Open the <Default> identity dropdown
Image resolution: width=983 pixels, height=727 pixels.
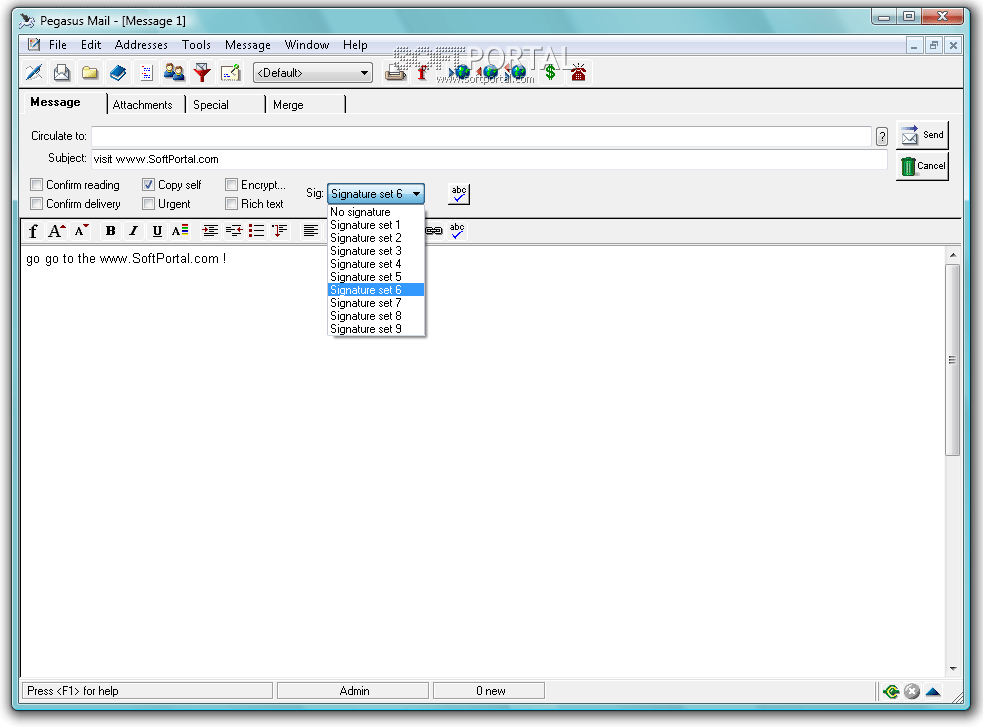(x=313, y=73)
